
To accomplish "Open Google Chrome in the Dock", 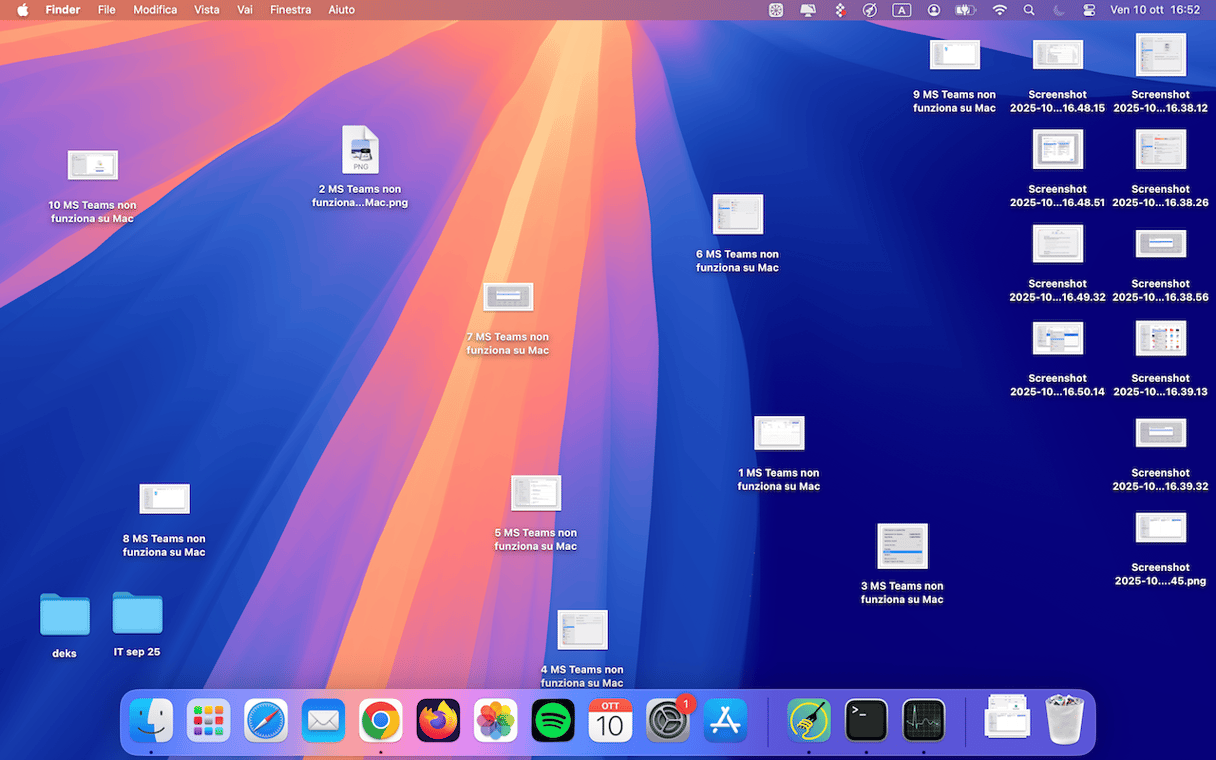I will pyautogui.click(x=381, y=720).
